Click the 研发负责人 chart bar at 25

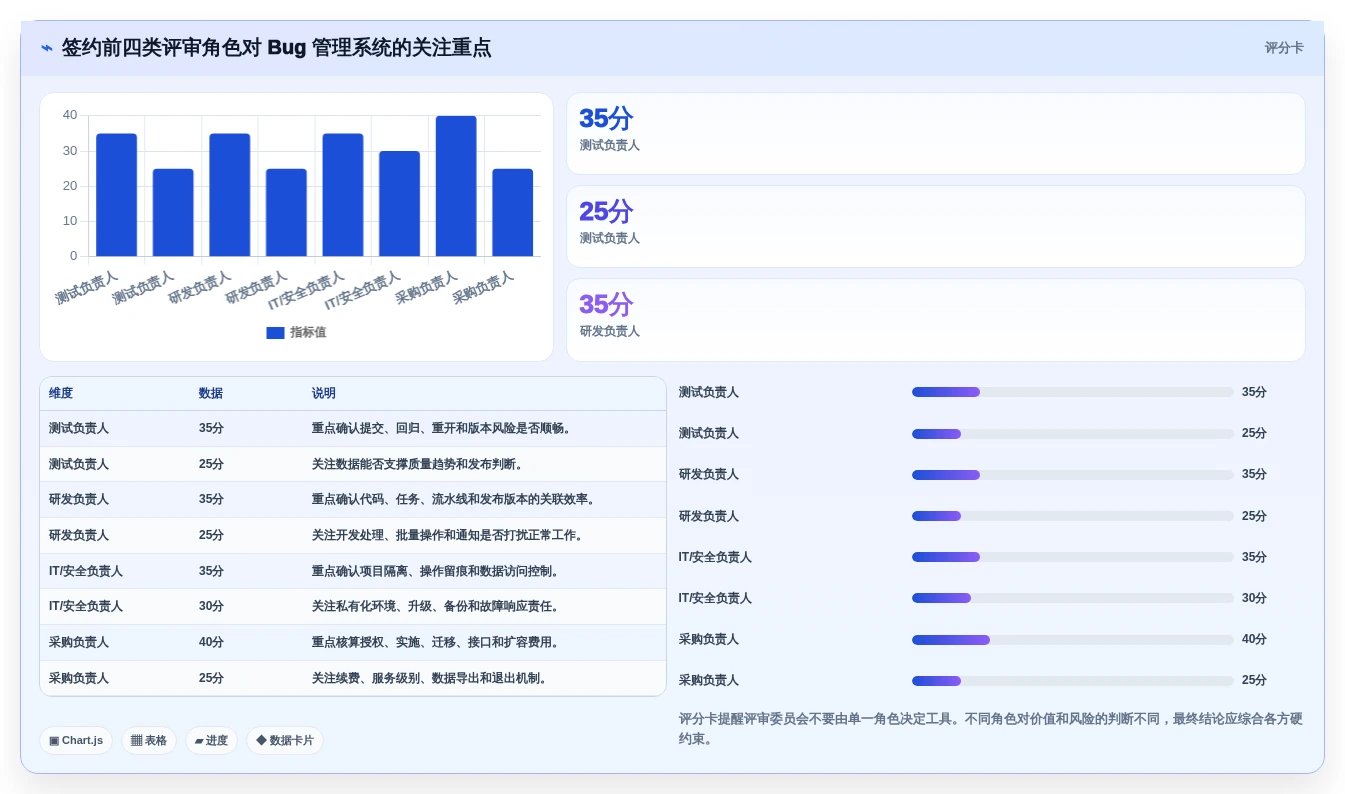(x=286, y=213)
